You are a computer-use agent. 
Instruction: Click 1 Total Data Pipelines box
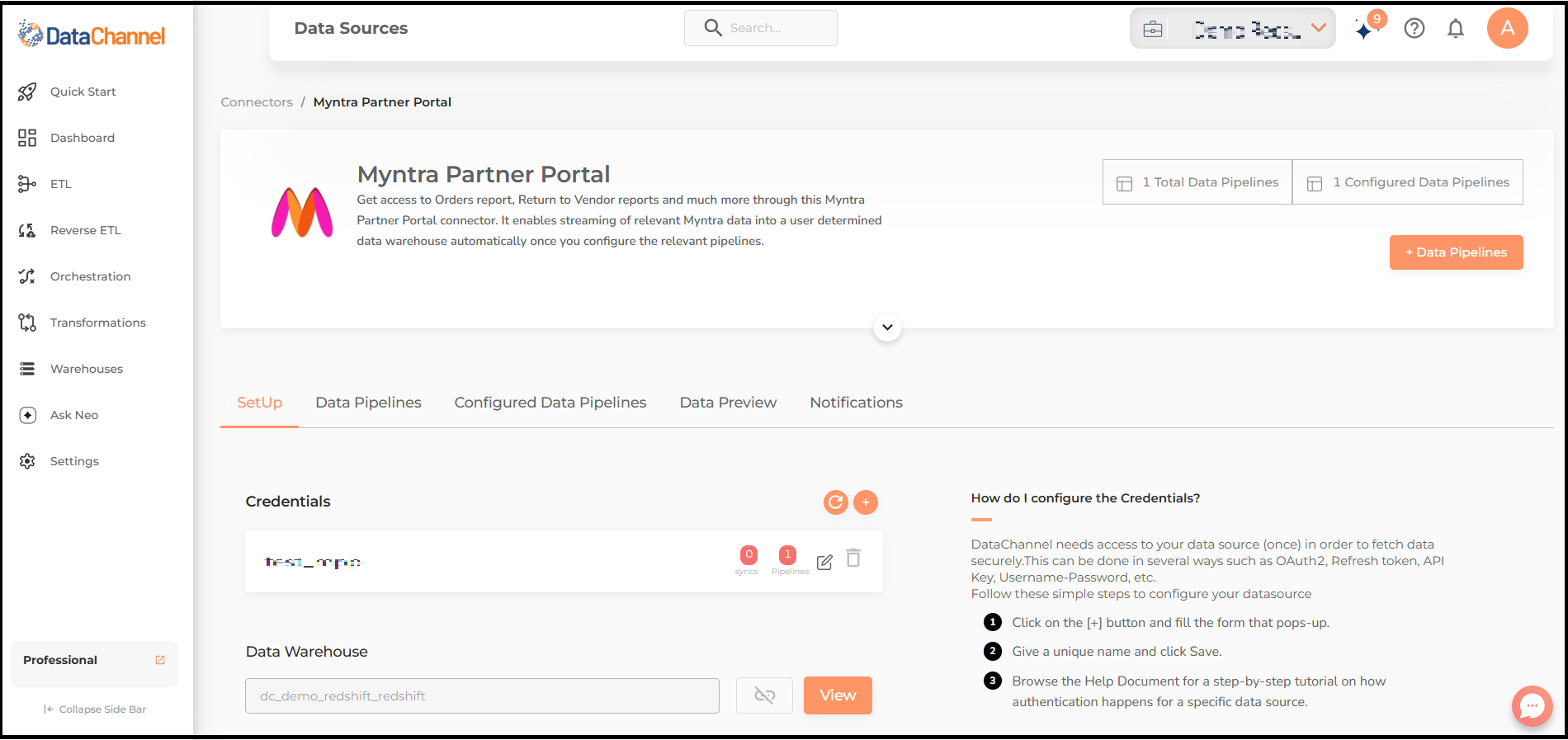pyautogui.click(x=1197, y=182)
